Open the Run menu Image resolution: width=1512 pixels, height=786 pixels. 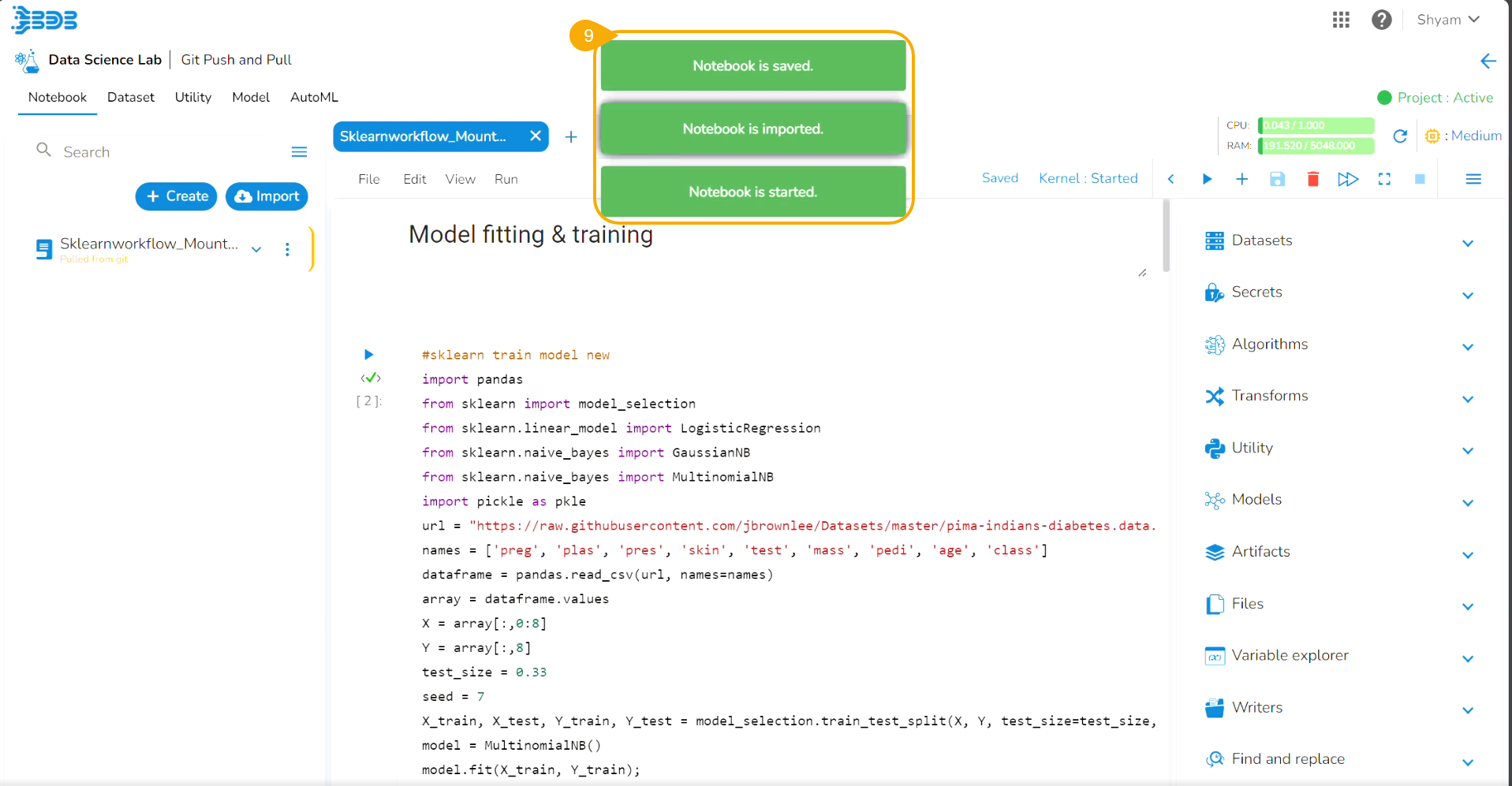tap(506, 179)
